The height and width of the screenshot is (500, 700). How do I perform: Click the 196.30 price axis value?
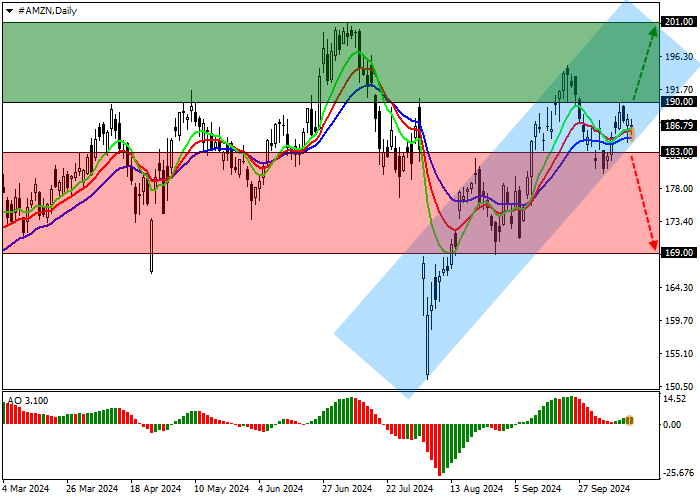click(679, 57)
